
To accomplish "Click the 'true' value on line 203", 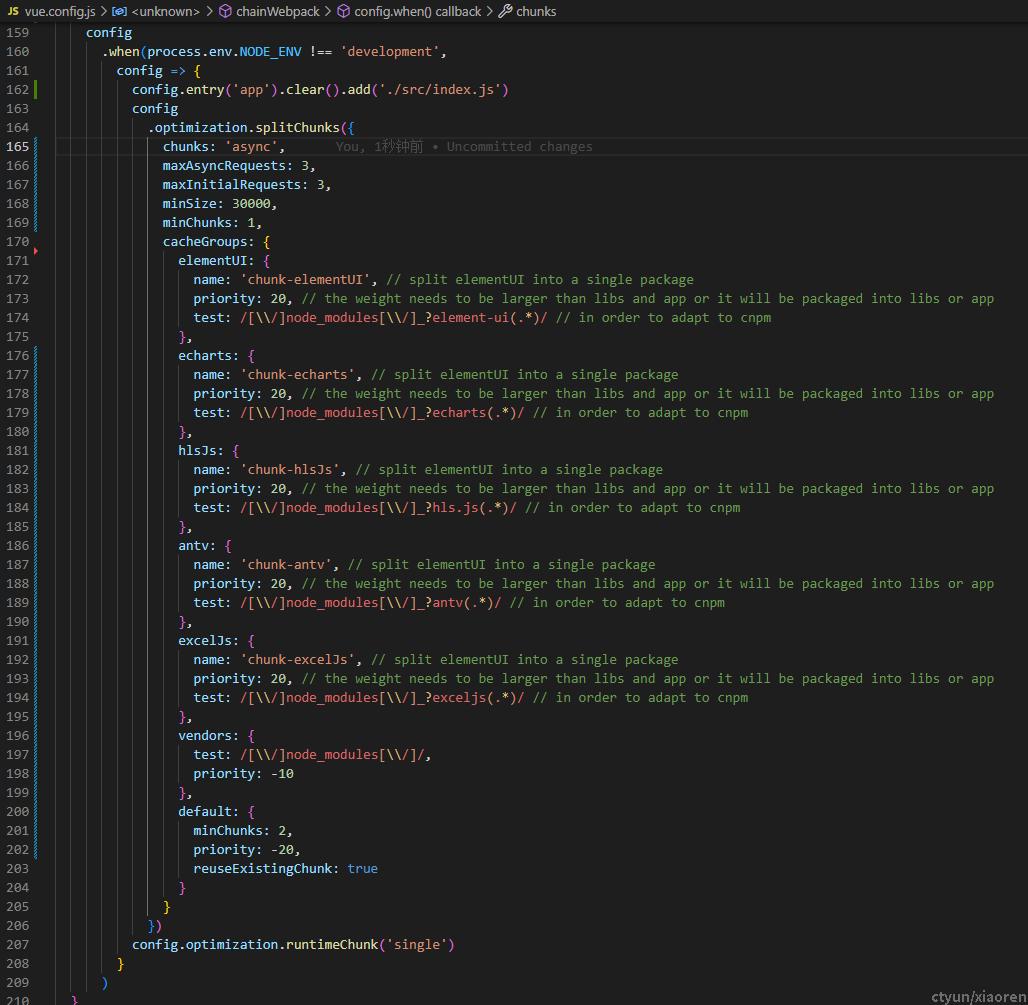I will (x=363, y=869).
